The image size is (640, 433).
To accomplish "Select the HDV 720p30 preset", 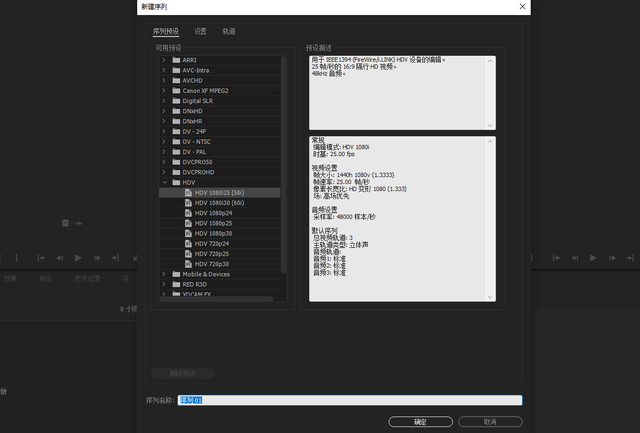I will tap(220, 264).
